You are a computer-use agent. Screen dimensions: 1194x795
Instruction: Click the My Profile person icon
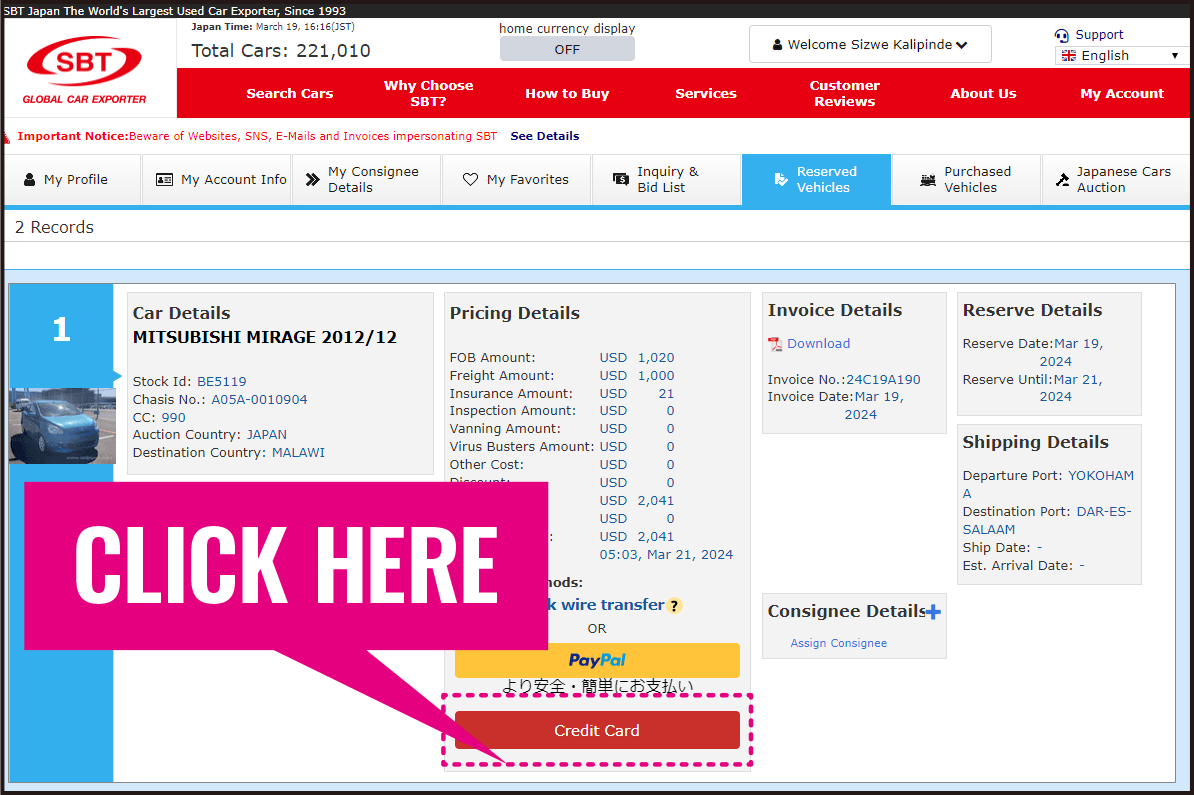[x=30, y=180]
